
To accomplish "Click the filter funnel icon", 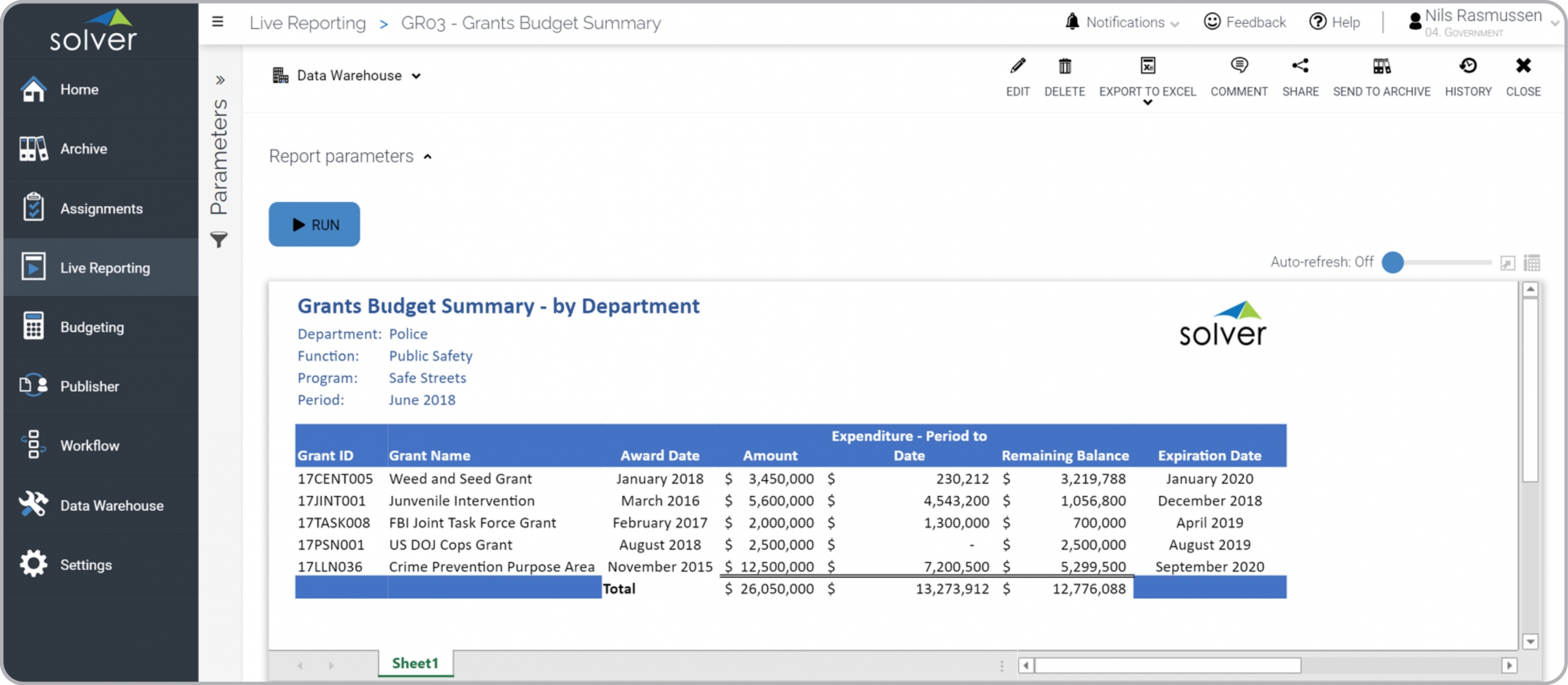I will point(219,239).
